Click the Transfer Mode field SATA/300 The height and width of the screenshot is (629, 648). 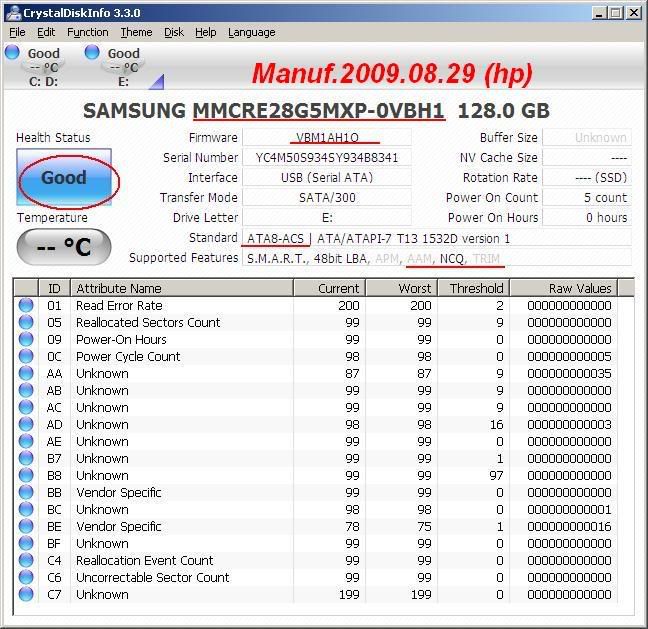[327, 198]
